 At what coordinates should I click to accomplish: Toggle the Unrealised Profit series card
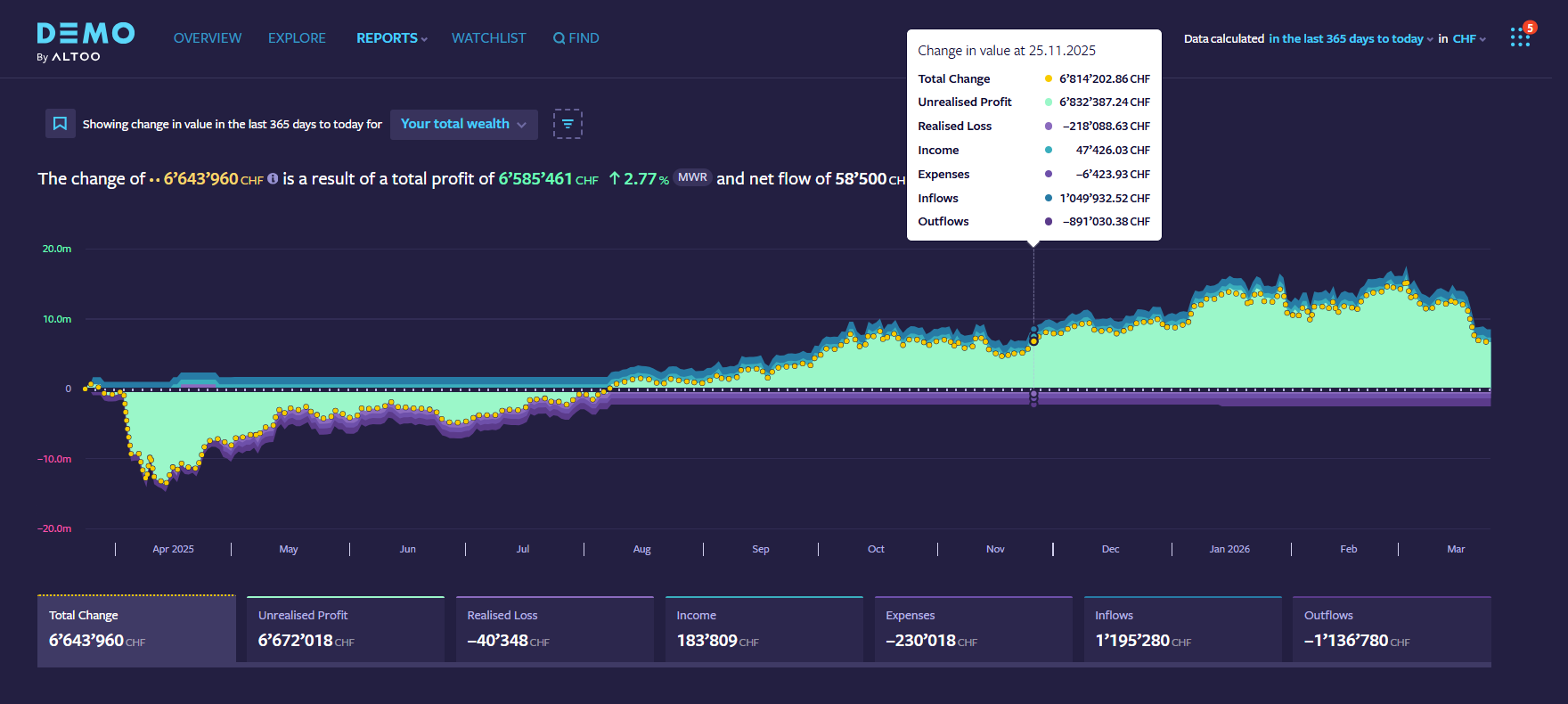tap(345, 629)
